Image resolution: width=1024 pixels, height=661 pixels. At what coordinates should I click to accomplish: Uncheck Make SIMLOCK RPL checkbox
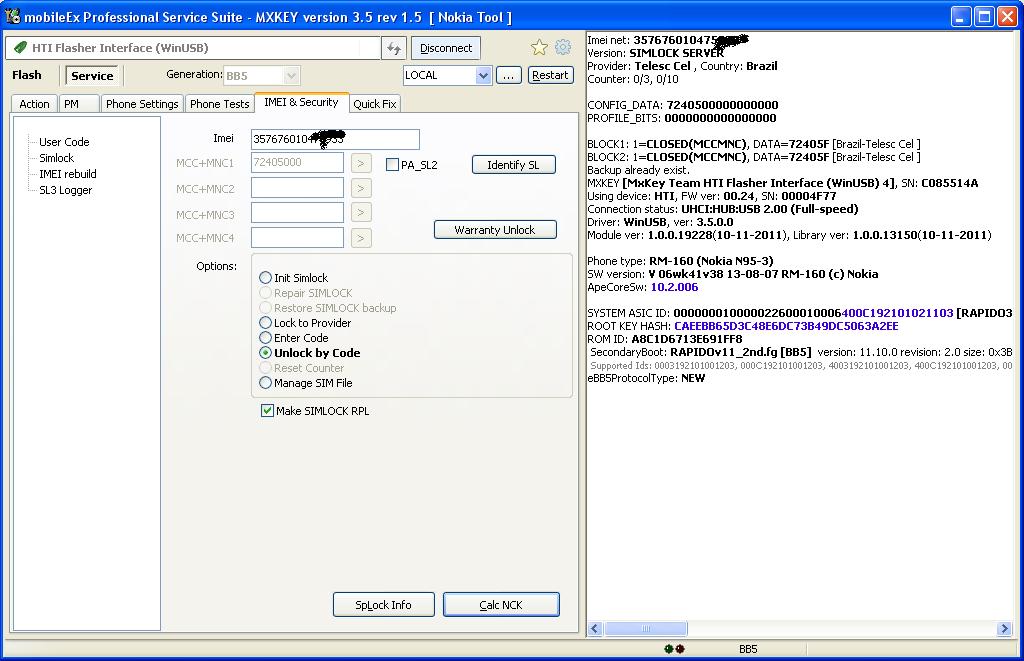coord(267,411)
